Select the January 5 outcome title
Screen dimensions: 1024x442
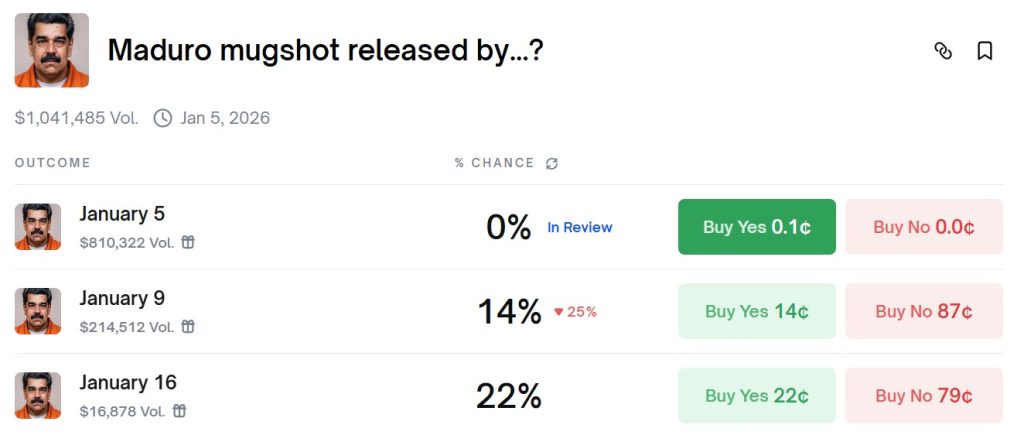coord(122,214)
